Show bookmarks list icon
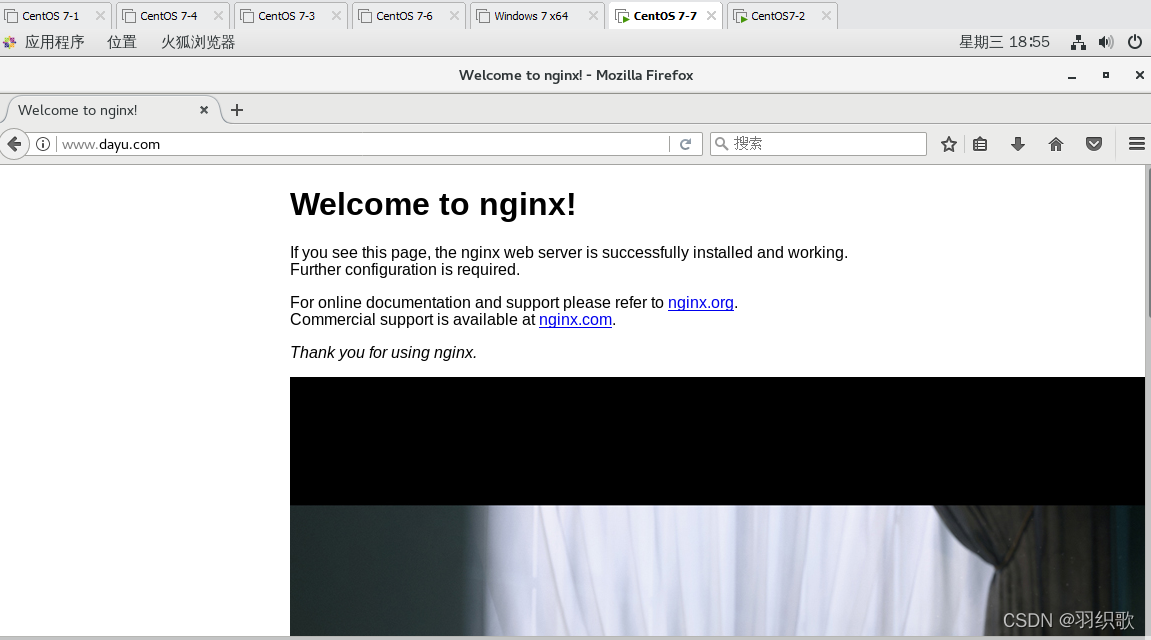1151x640 pixels. point(980,144)
